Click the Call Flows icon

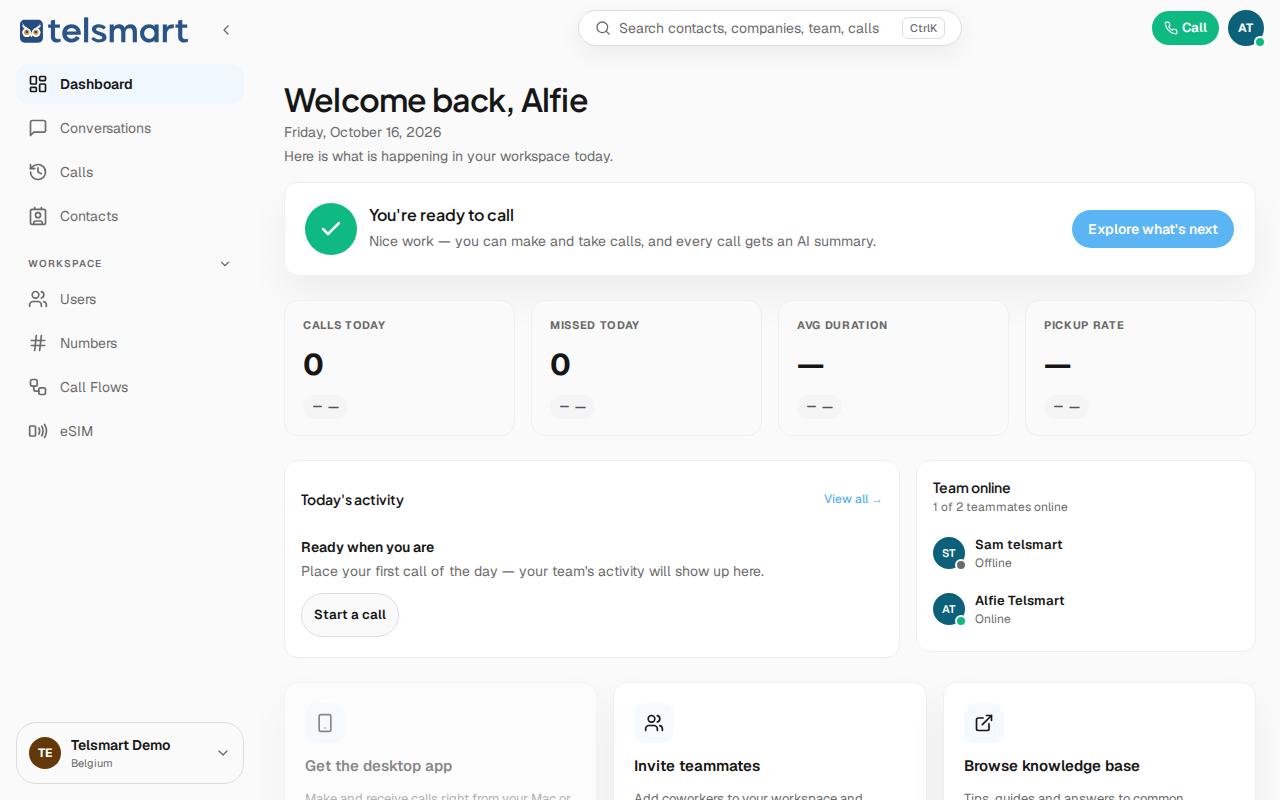(38, 387)
